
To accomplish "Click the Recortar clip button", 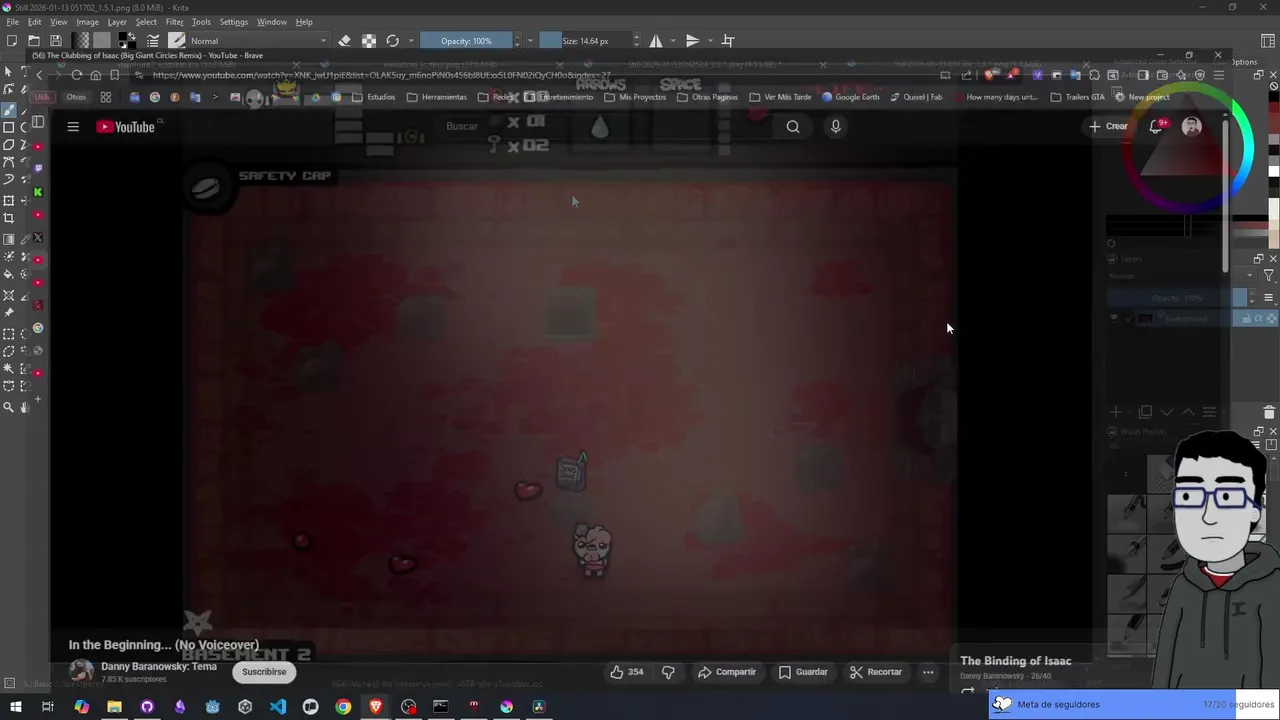I will pos(876,672).
